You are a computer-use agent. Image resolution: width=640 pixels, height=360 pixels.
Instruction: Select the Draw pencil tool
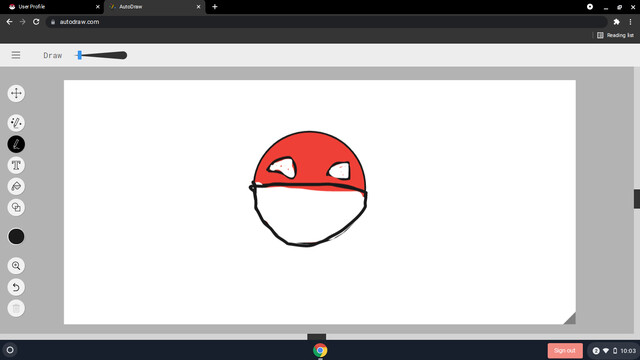coord(16,144)
